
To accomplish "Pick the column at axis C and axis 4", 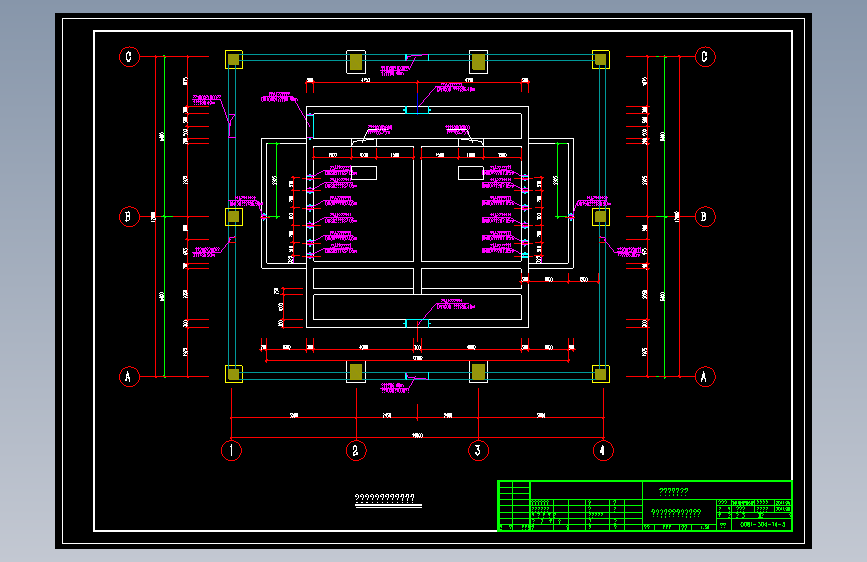I will pyautogui.click(x=601, y=60).
